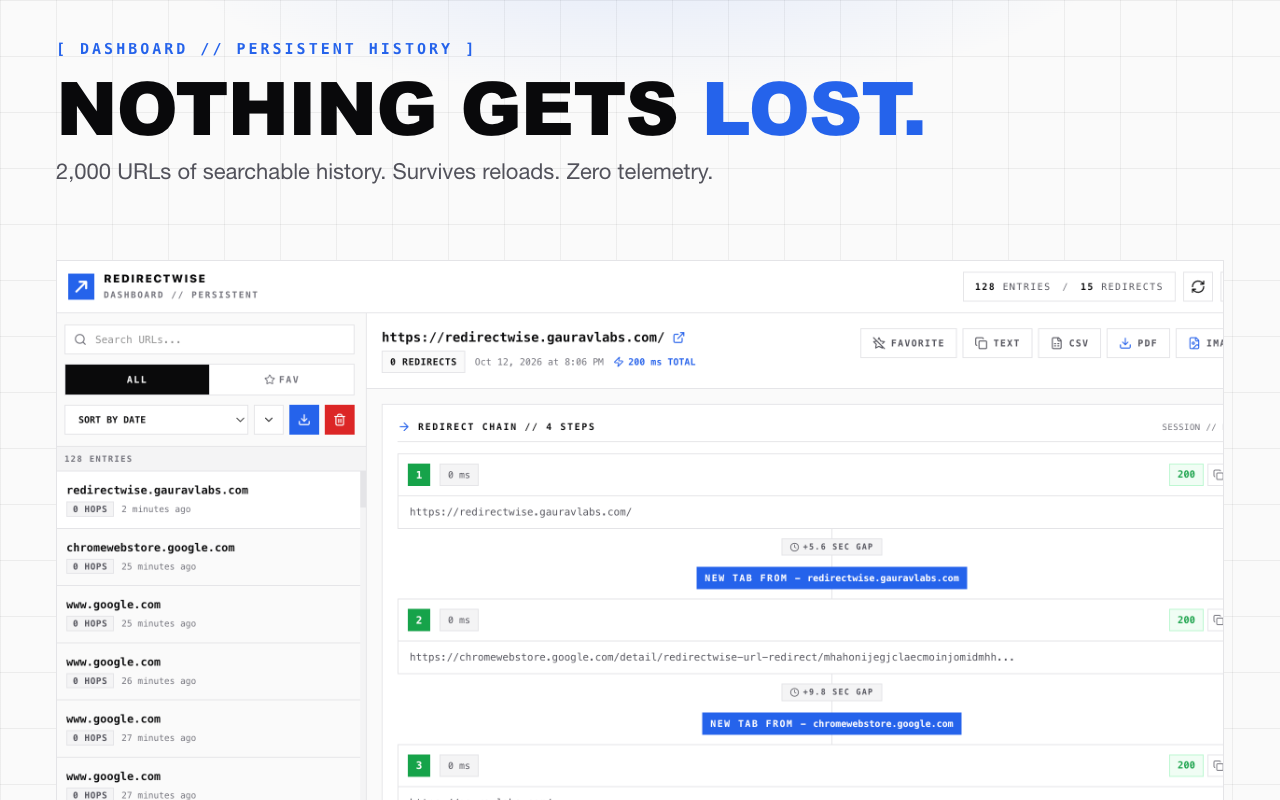Select chromewebstore.google.com history entry

pyautogui.click(x=209, y=557)
